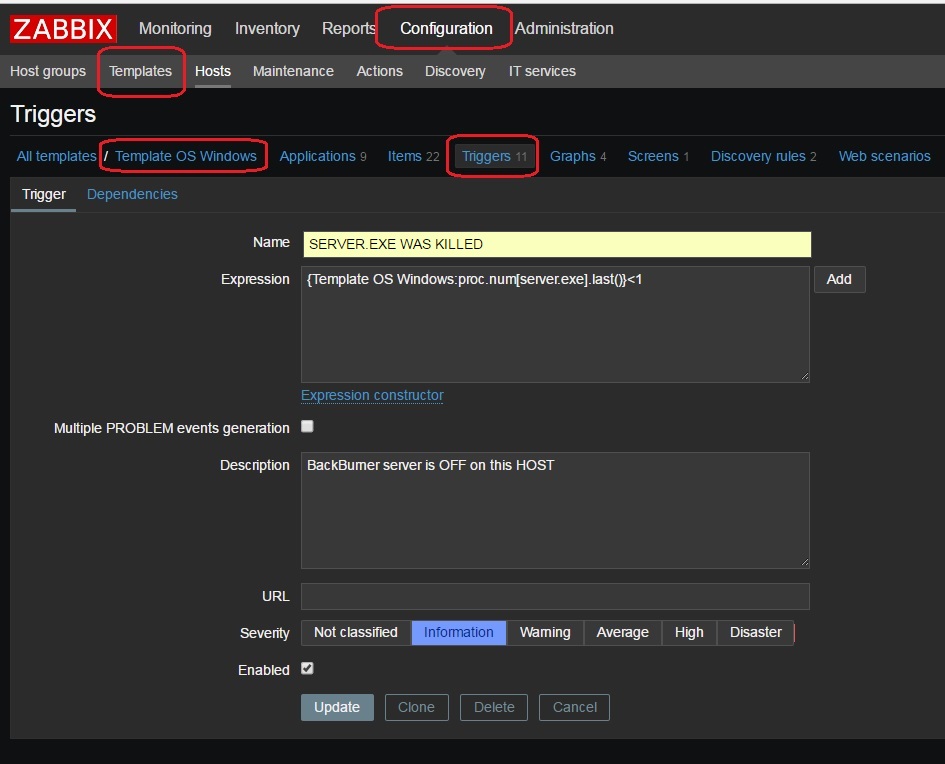Set severity to Disaster
Viewport: 945px width, 764px height.
[756, 633]
